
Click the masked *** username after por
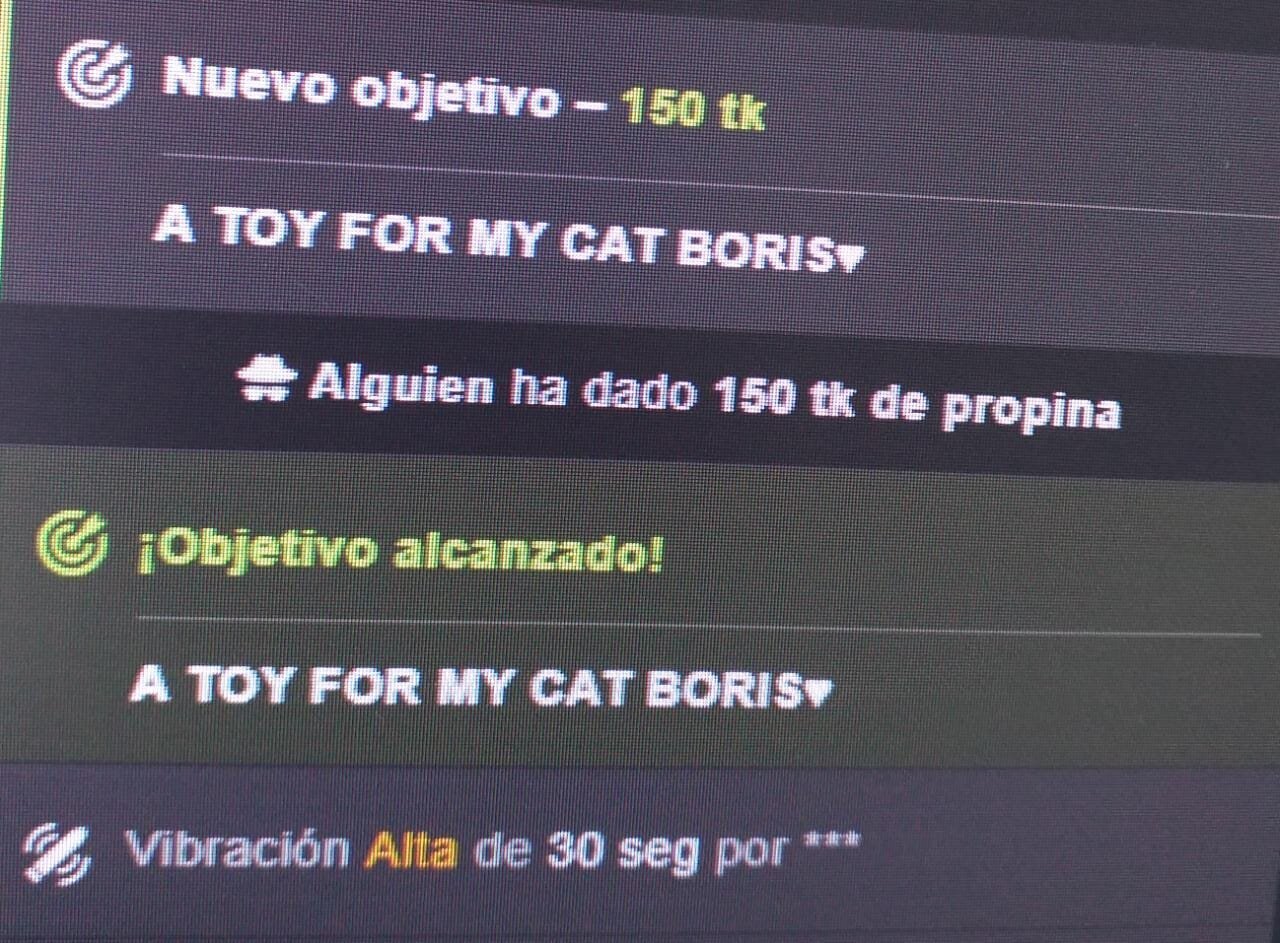[x=830, y=845]
